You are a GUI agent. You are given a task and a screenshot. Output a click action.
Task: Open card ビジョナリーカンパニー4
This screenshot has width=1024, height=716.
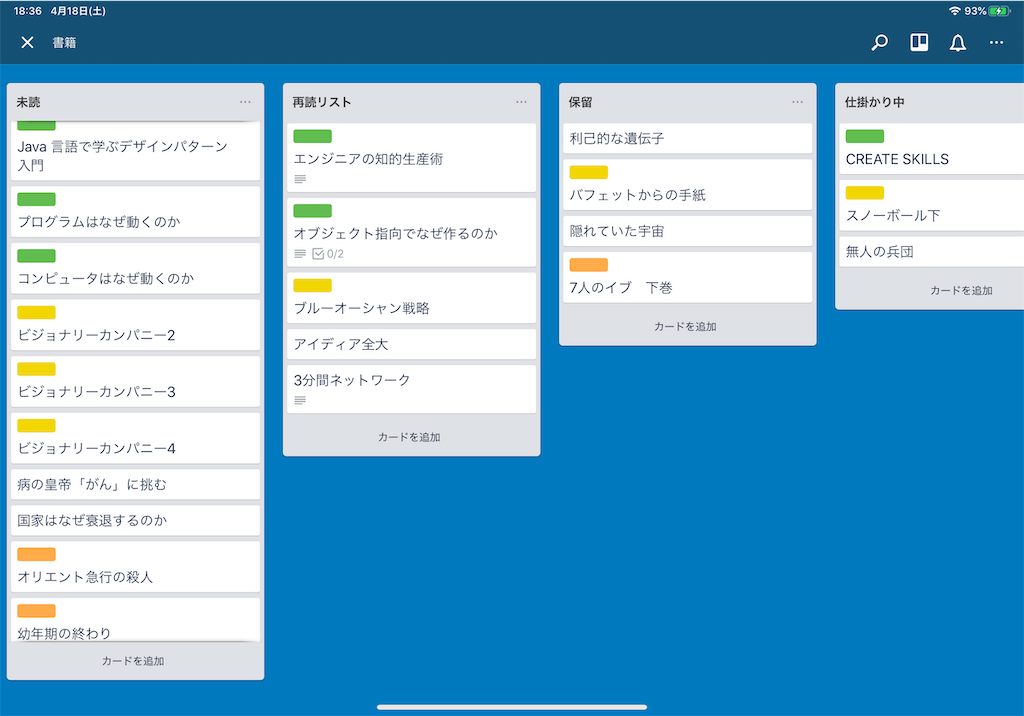pyautogui.click(x=135, y=438)
